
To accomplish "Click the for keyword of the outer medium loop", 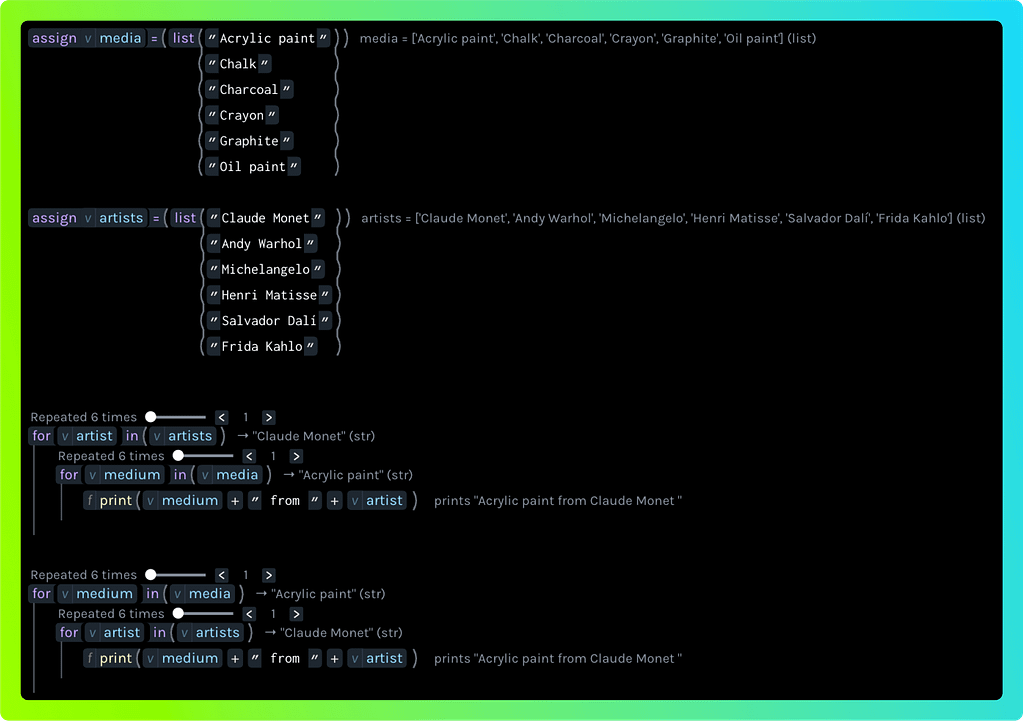I will click(x=41, y=594).
